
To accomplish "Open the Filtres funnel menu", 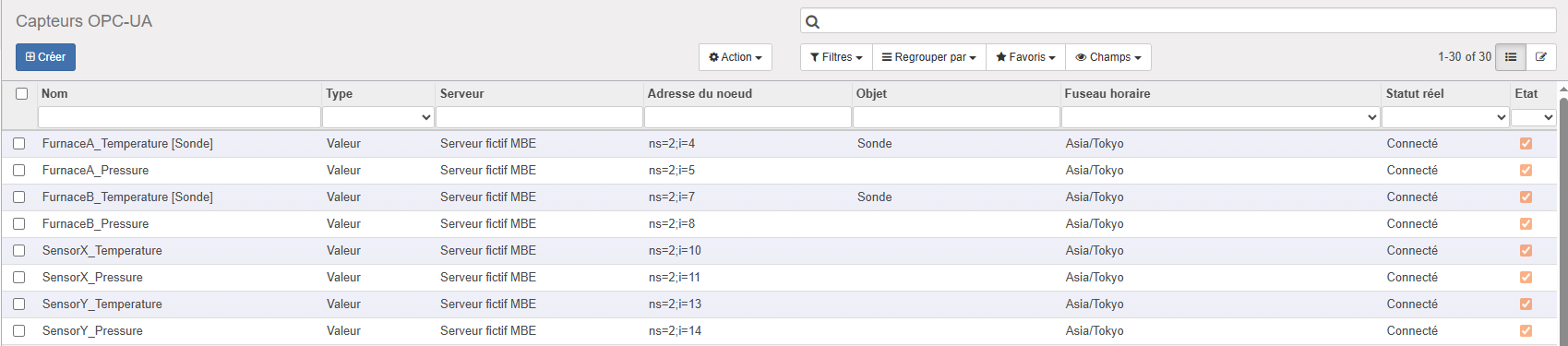I will pos(836,57).
